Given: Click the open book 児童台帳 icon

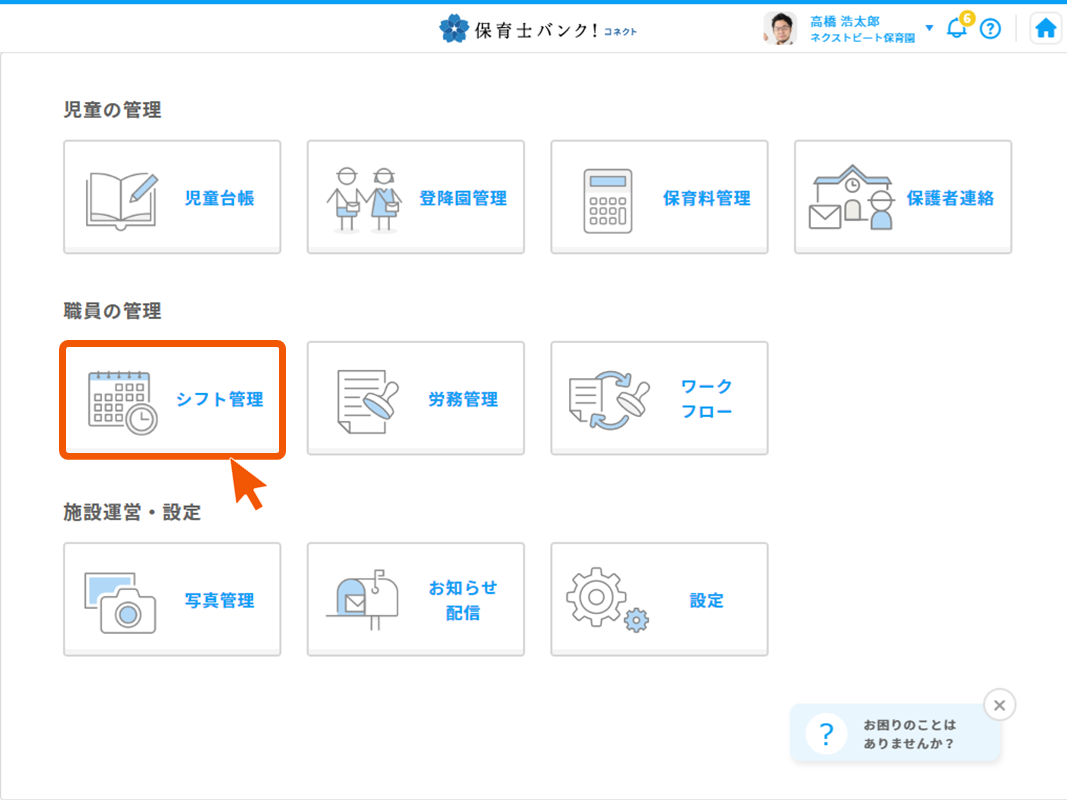Looking at the screenshot, I should (122, 199).
